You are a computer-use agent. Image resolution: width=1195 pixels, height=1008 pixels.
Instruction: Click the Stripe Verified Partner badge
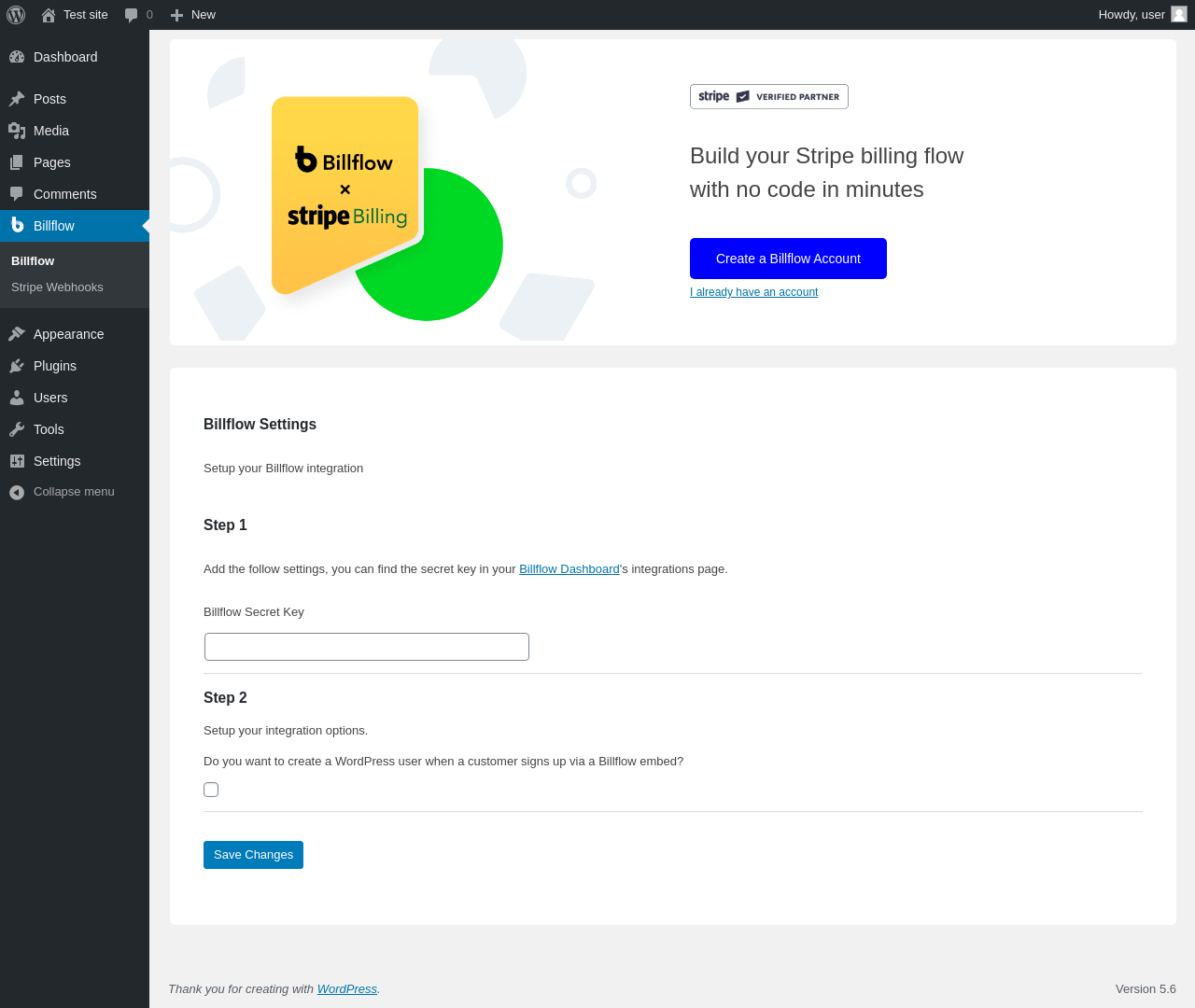click(x=769, y=96)
